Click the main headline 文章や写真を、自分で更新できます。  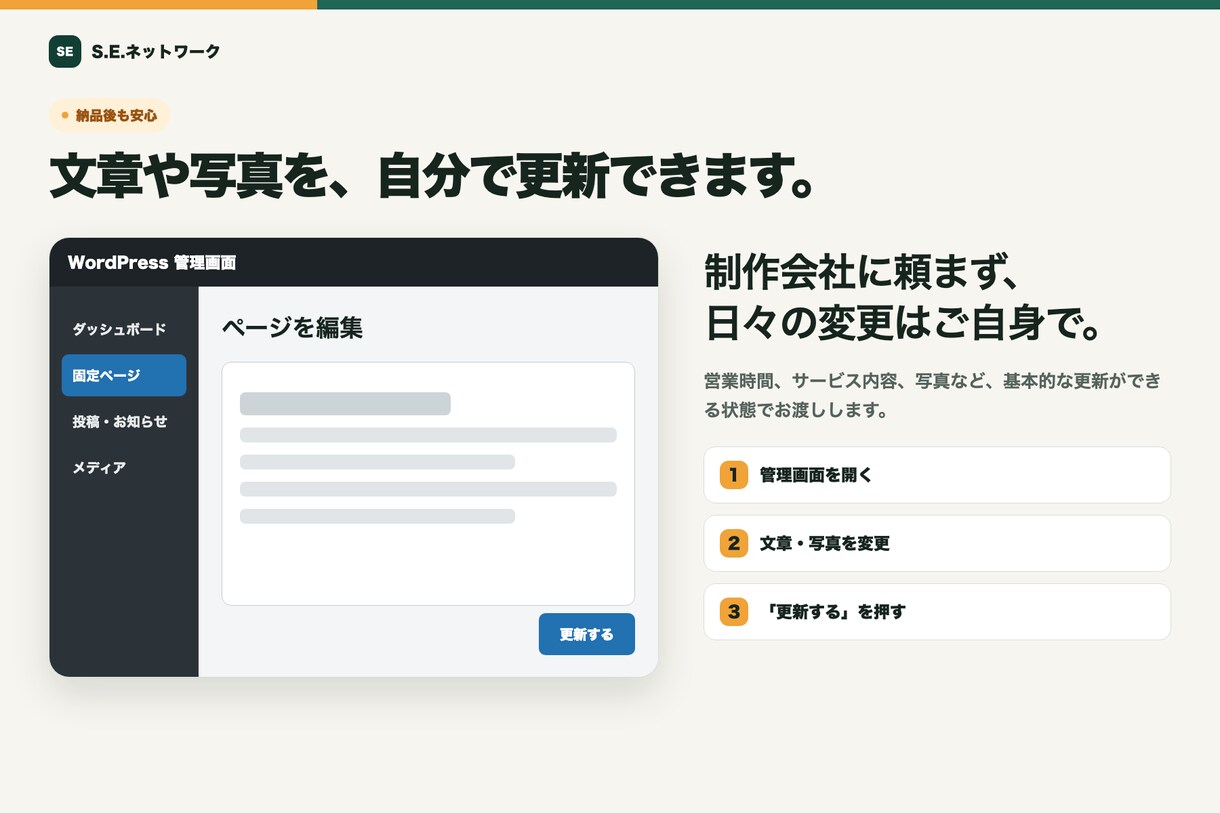point(432,177)
